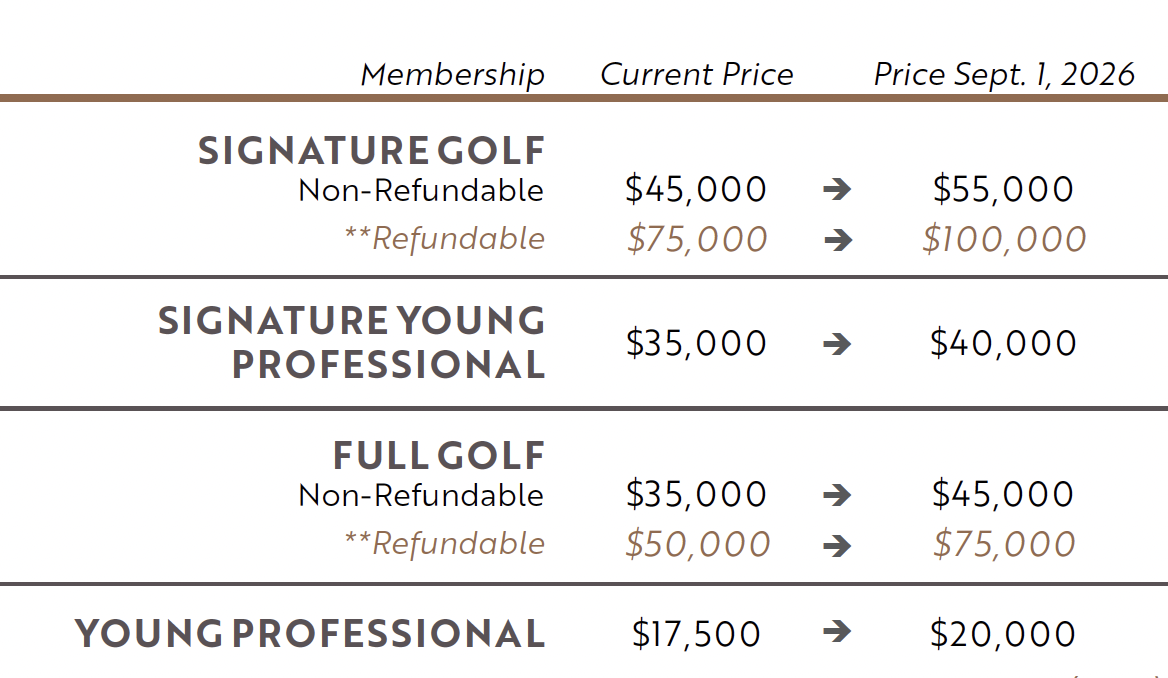Click the $100,000 refundable future price
This screenshot has height=678, width=1168.
(1004, 239)
